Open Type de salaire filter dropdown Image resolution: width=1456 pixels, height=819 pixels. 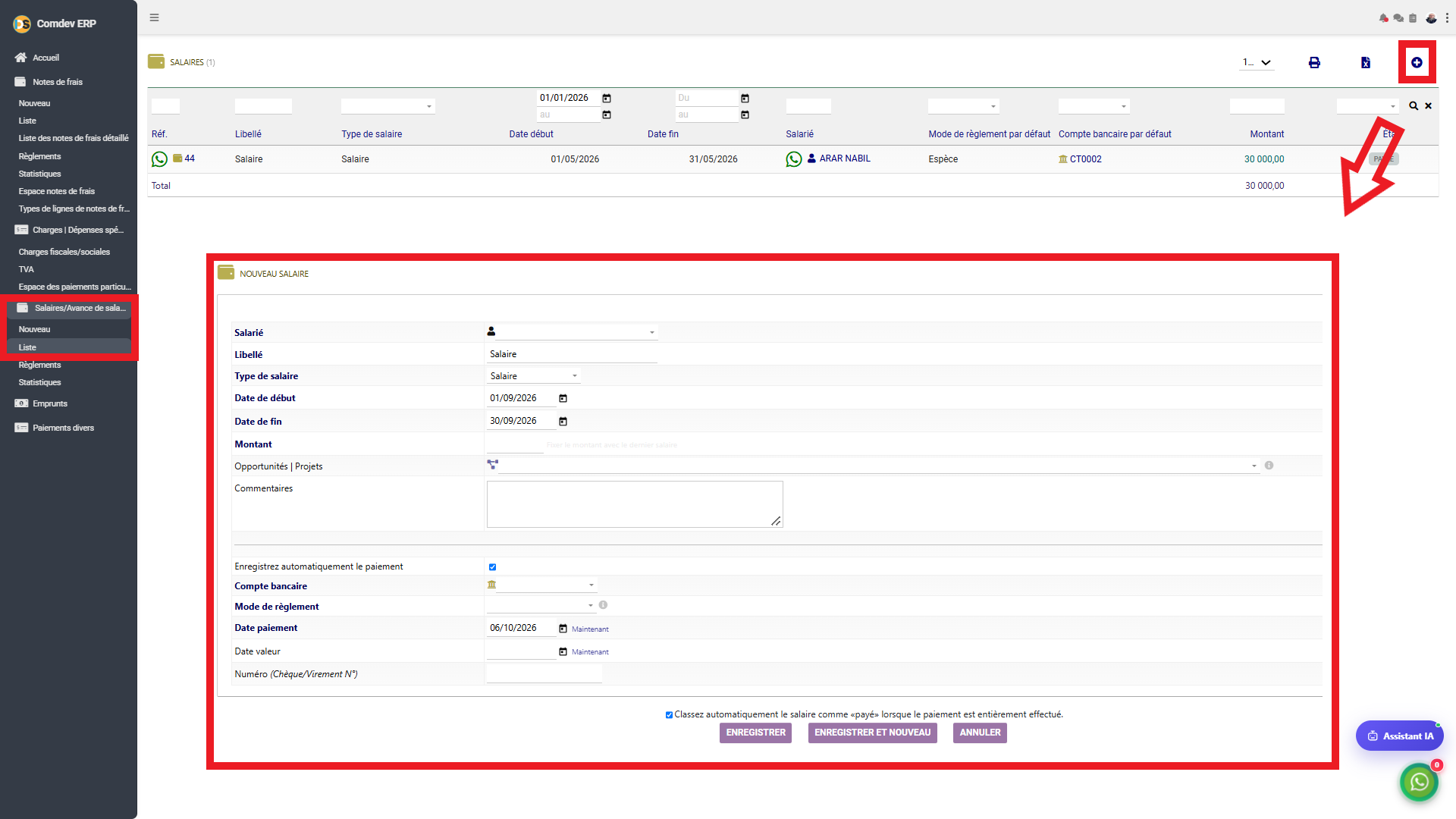click(388, 106)
